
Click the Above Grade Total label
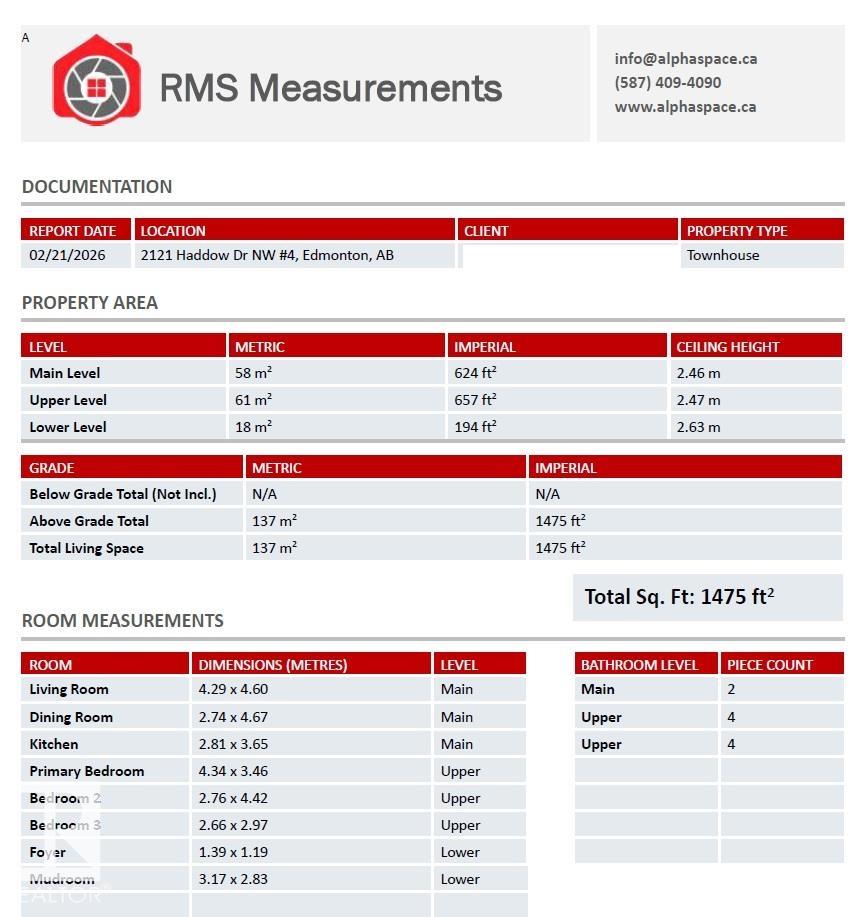tap(89, 521)
